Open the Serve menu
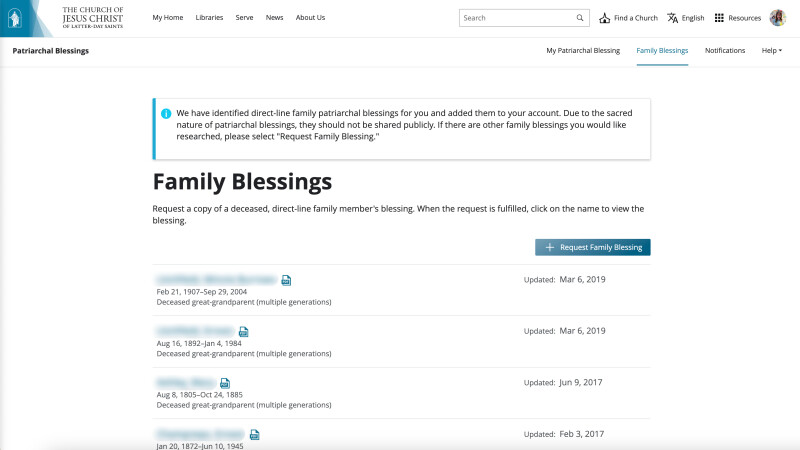The image size is (800, 450). (x=244, y=18)
